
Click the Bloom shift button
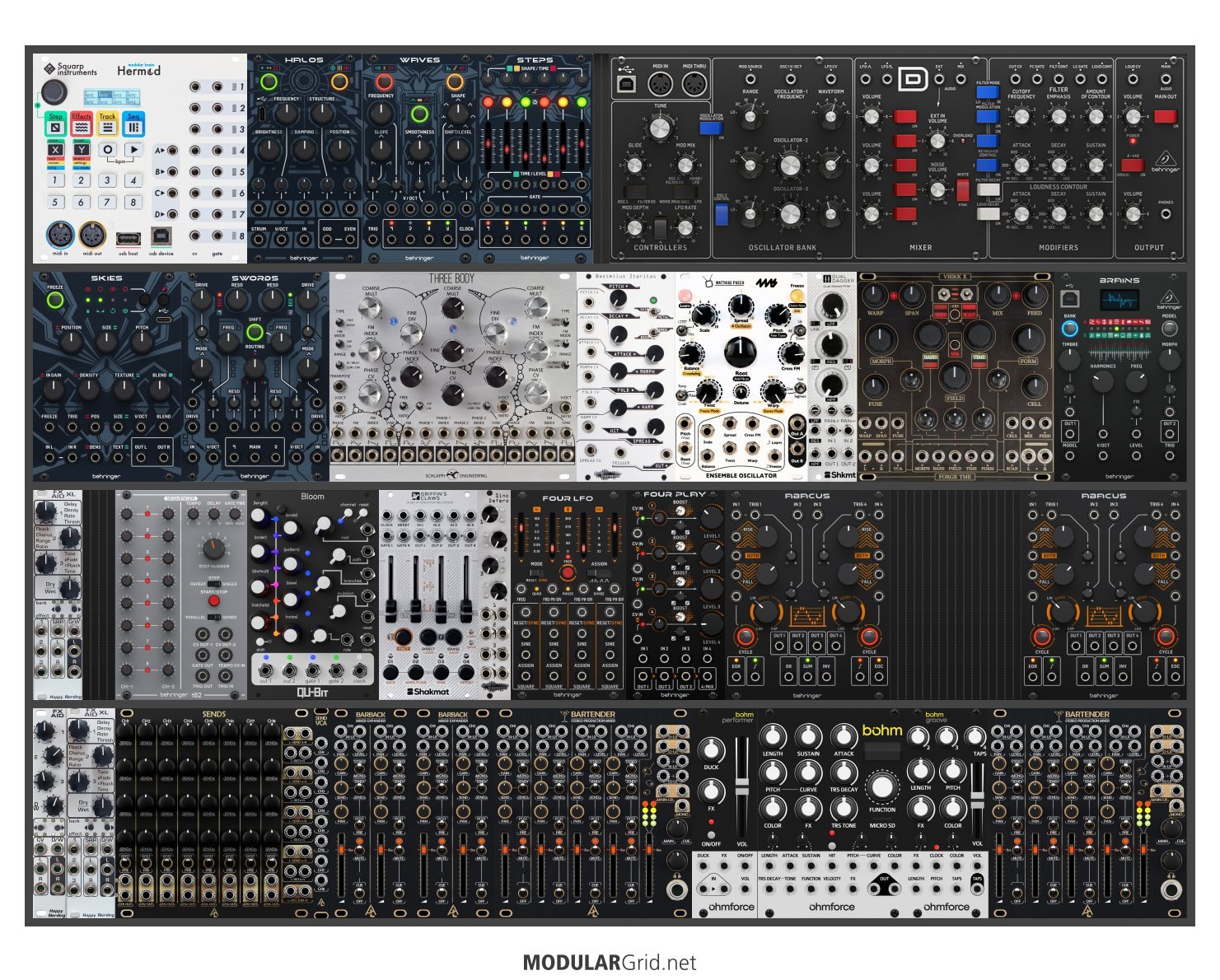(261, 641)
